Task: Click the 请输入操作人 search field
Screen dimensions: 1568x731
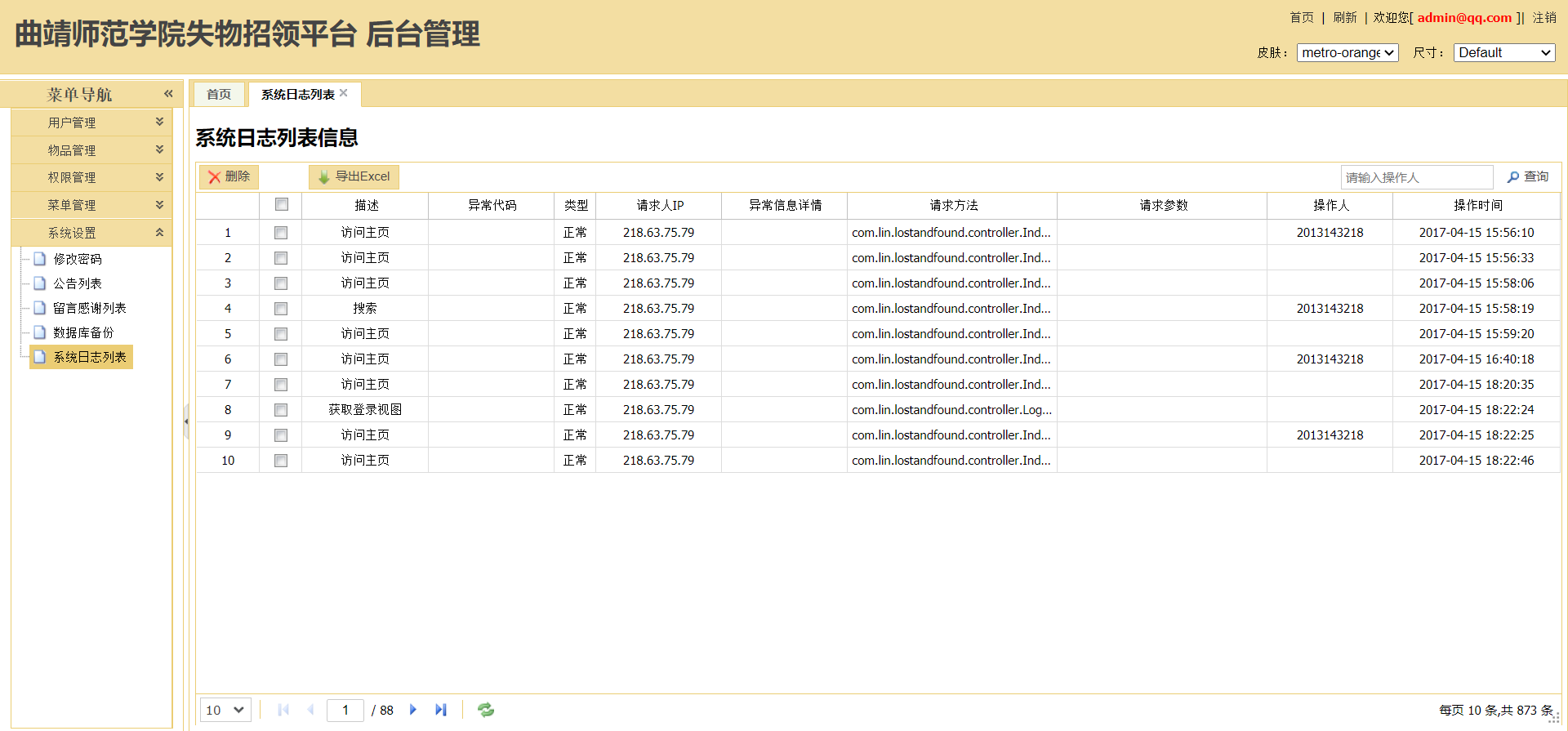Action: pos(1417,177)
